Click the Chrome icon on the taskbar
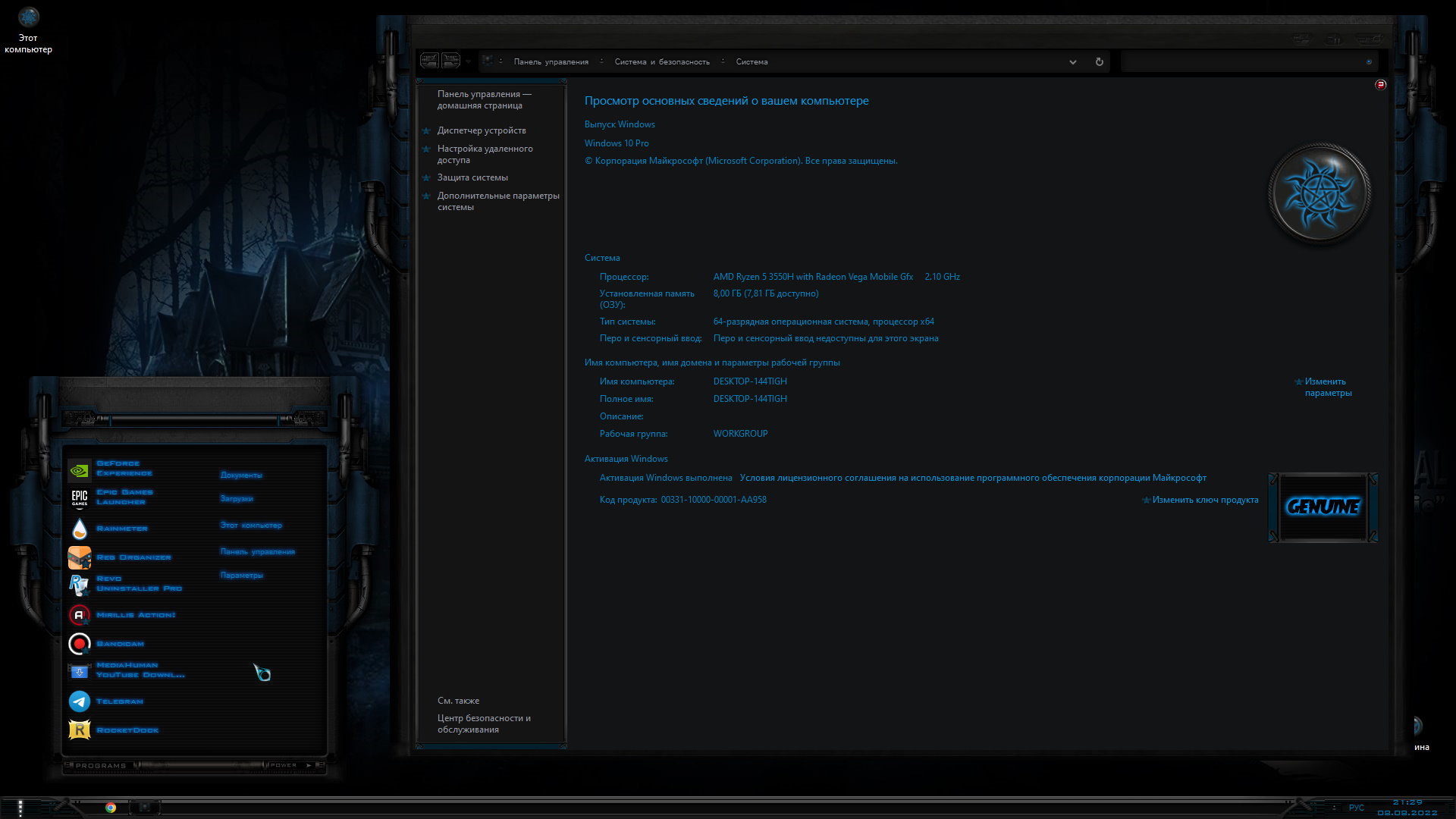The height and width of the screenshot is (819, 1456). click(111, 808)
